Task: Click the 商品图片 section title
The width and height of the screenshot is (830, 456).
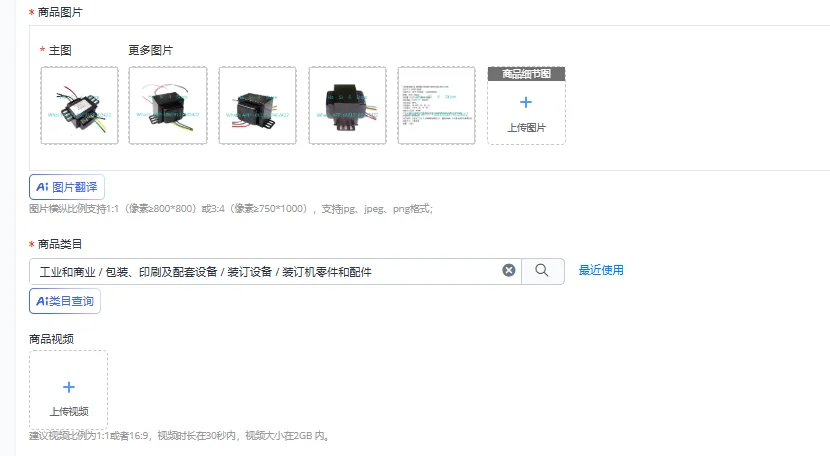Action: (60, 12)
